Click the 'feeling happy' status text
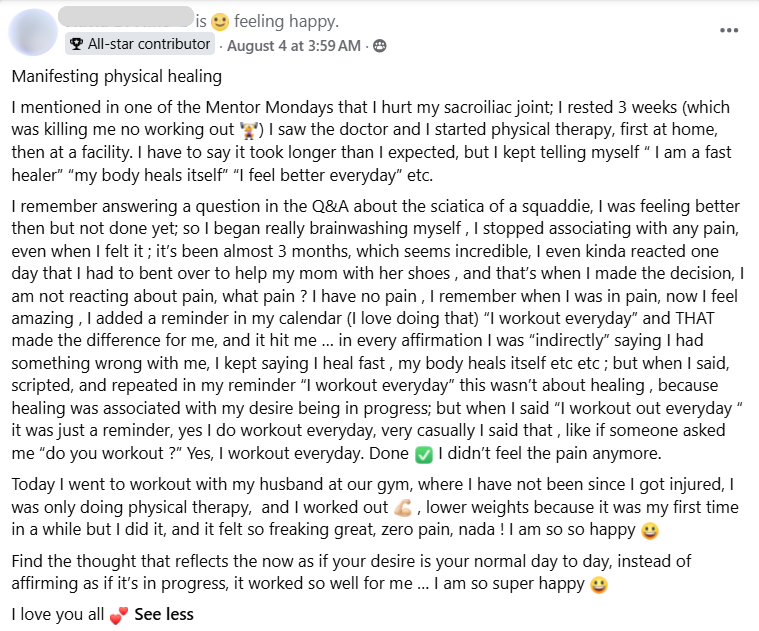The width and height of the screenshot is (759, 631). pyautogui.click(x=287, y=21)
